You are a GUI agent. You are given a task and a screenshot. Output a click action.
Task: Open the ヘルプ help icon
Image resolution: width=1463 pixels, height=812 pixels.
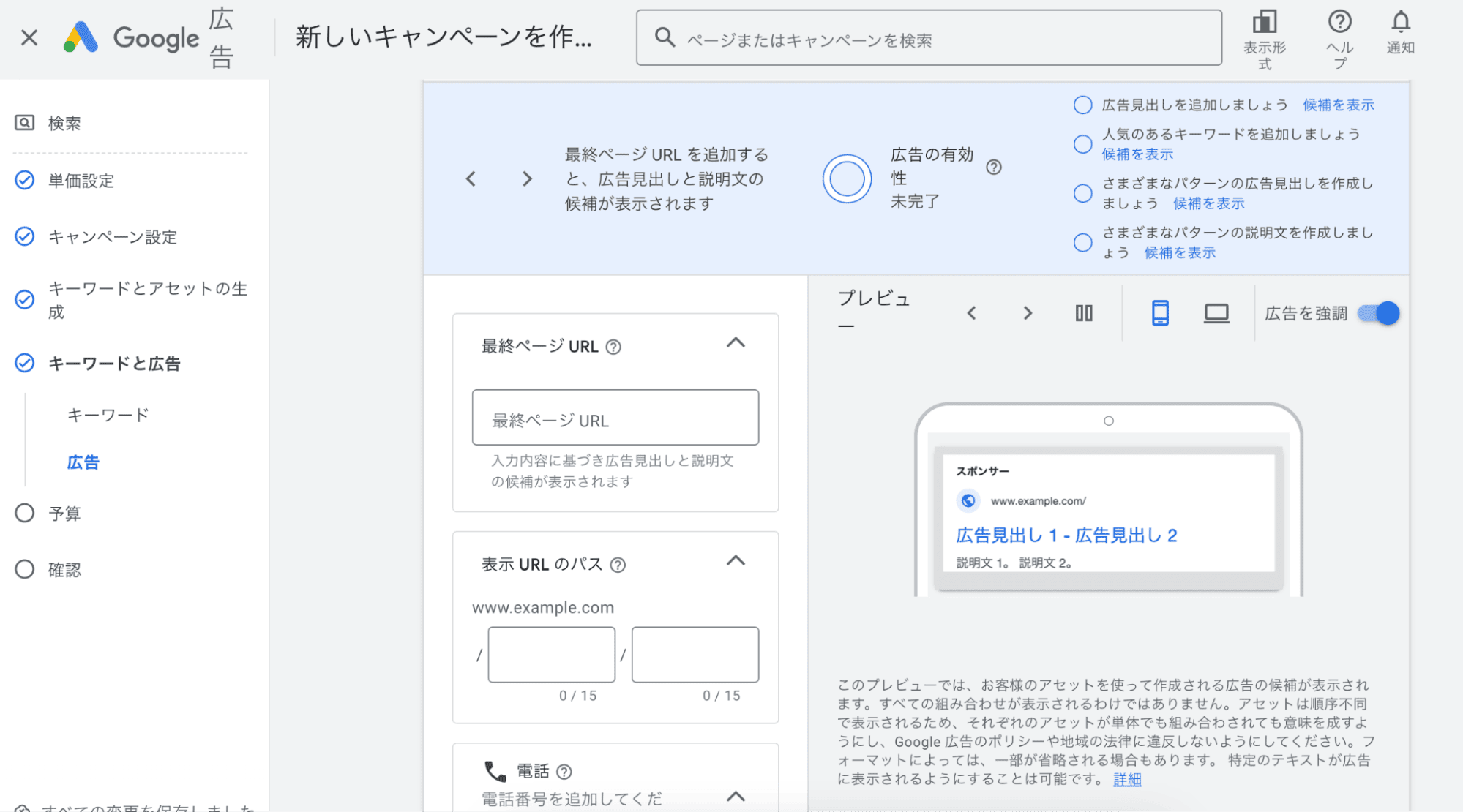(1339, 22)
